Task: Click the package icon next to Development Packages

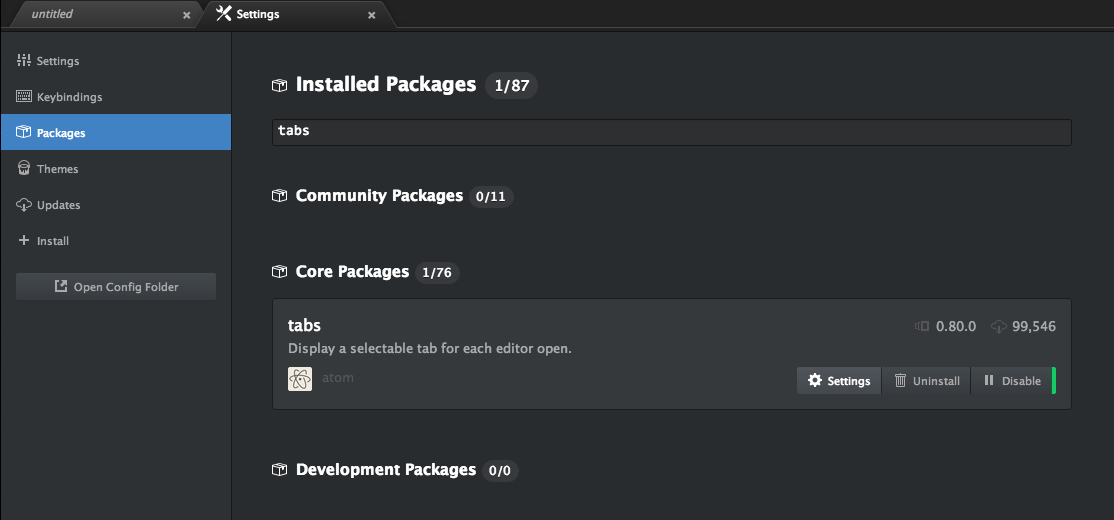Action: 280,470
